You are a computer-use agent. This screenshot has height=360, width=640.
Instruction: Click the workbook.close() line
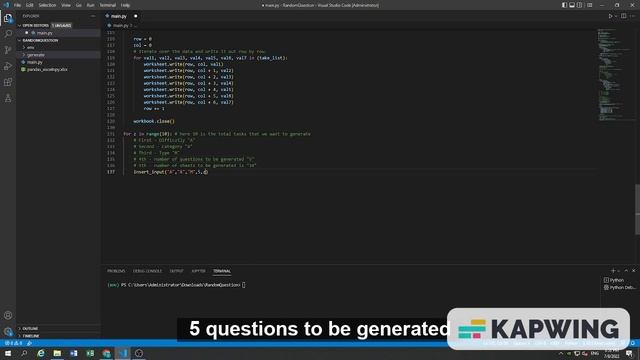pyautogui.click(x=154, y=121)
